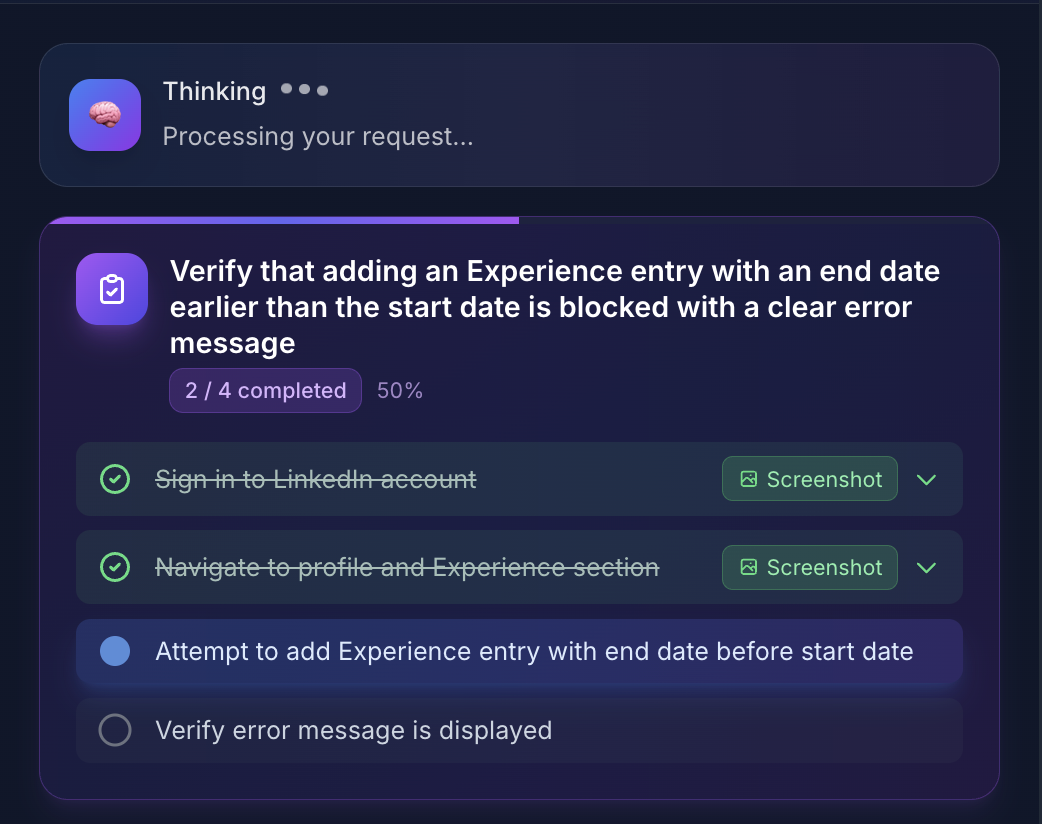
Task: Check the circle on Verify error message step
Action: tap(115, 730)
